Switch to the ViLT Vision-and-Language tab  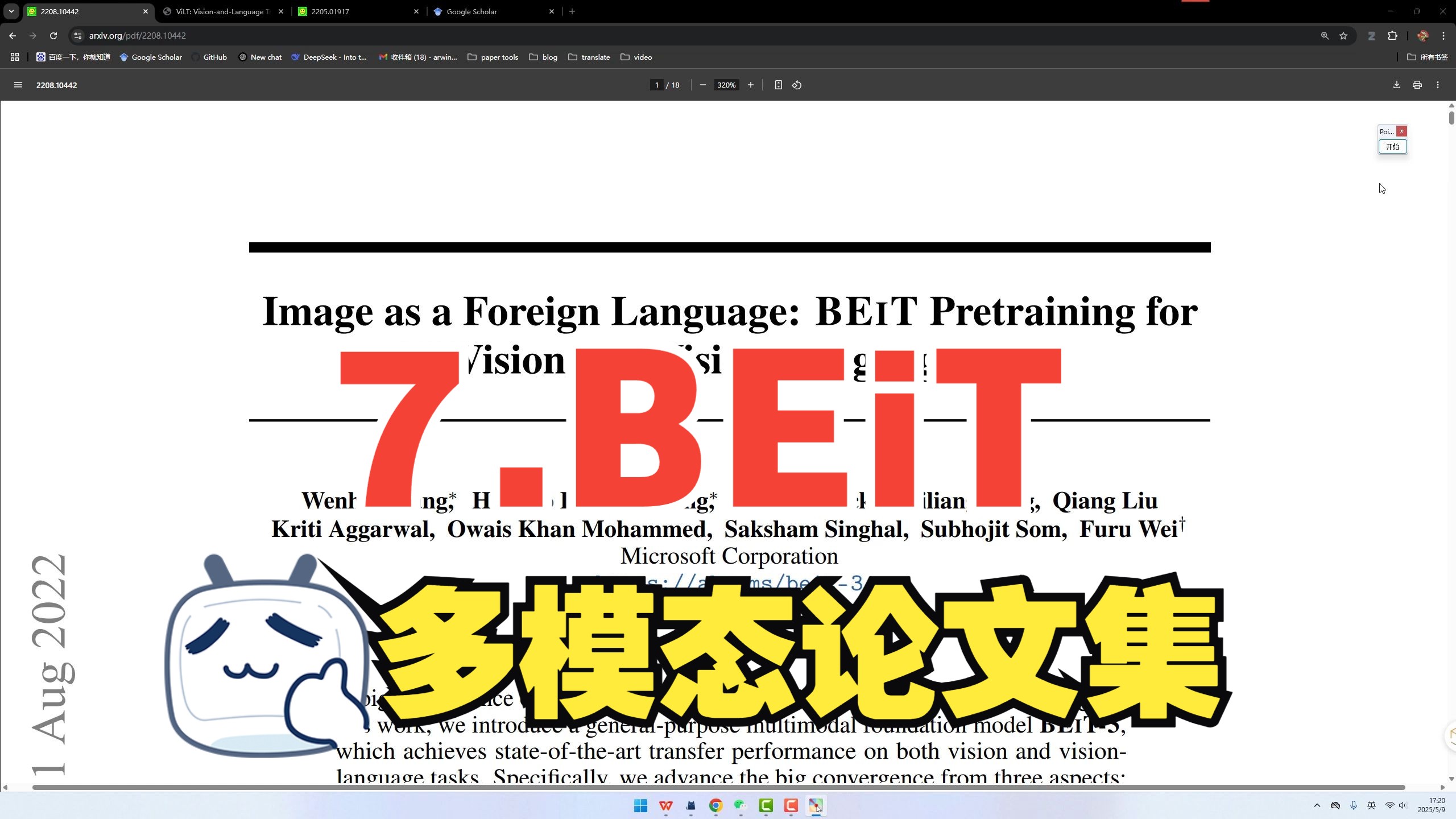[x=222, y=11]
